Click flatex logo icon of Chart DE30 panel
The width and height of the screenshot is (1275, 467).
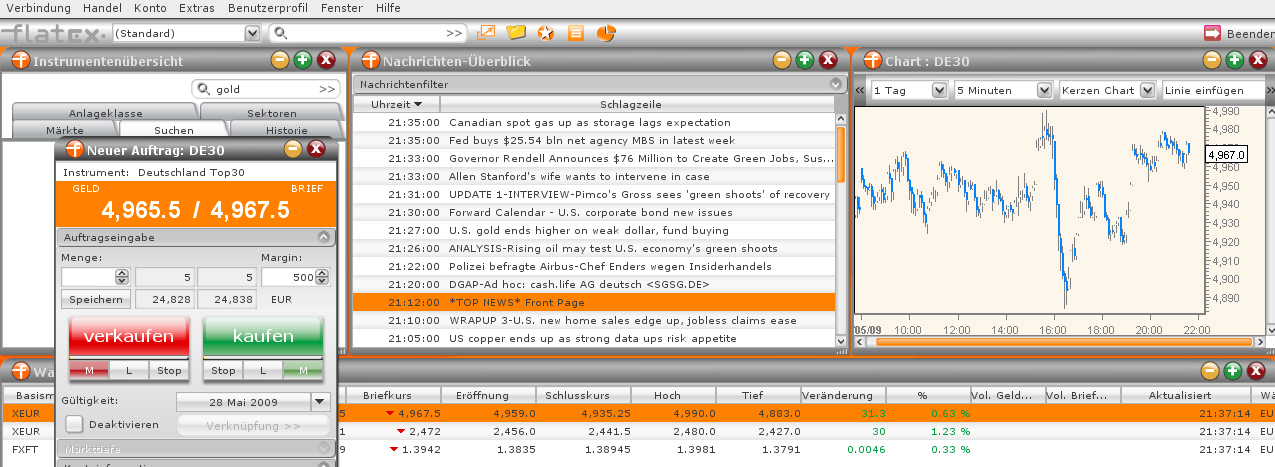click(871, 60)
